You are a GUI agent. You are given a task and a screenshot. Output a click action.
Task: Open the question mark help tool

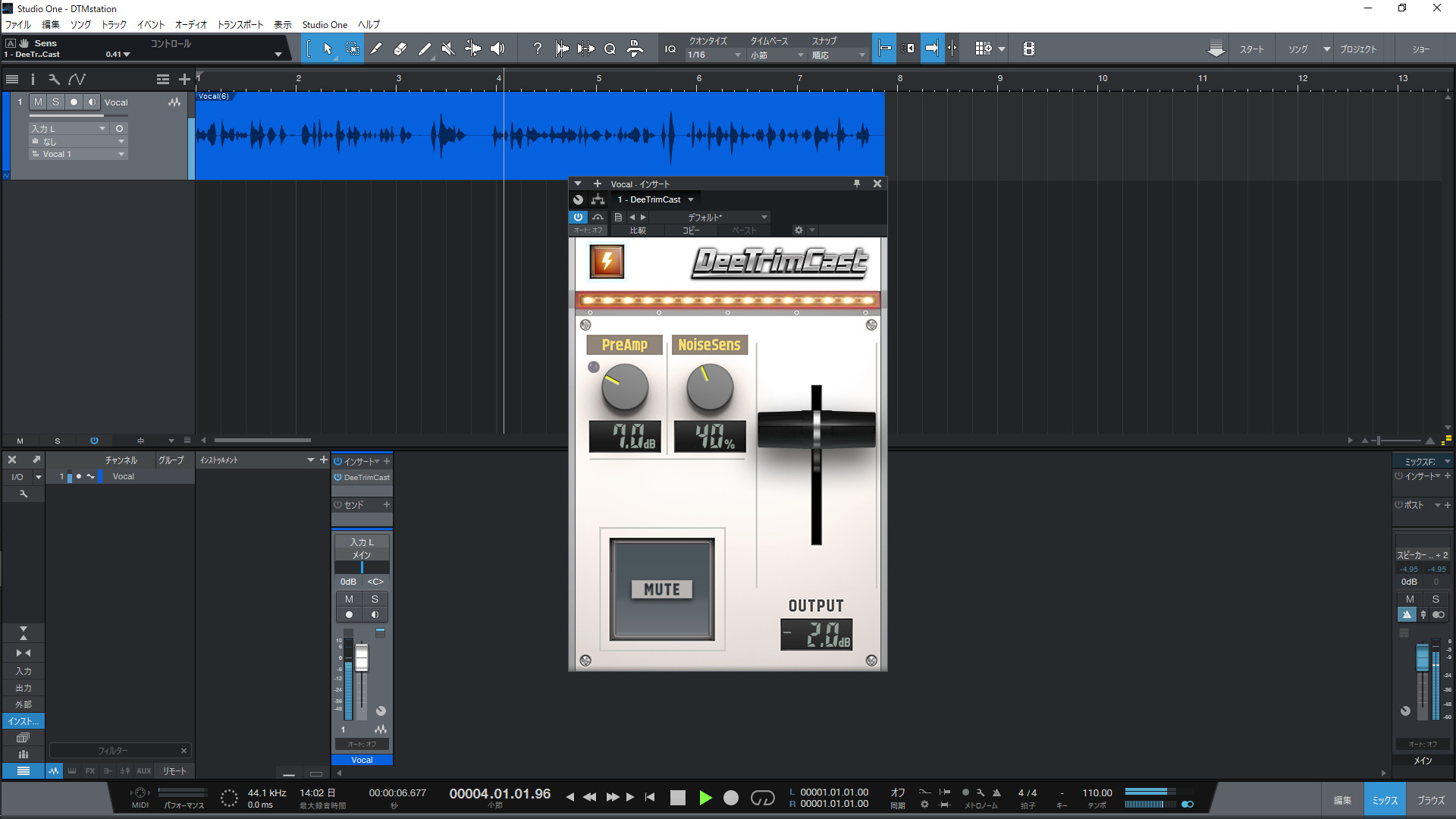tap(538, 49)
